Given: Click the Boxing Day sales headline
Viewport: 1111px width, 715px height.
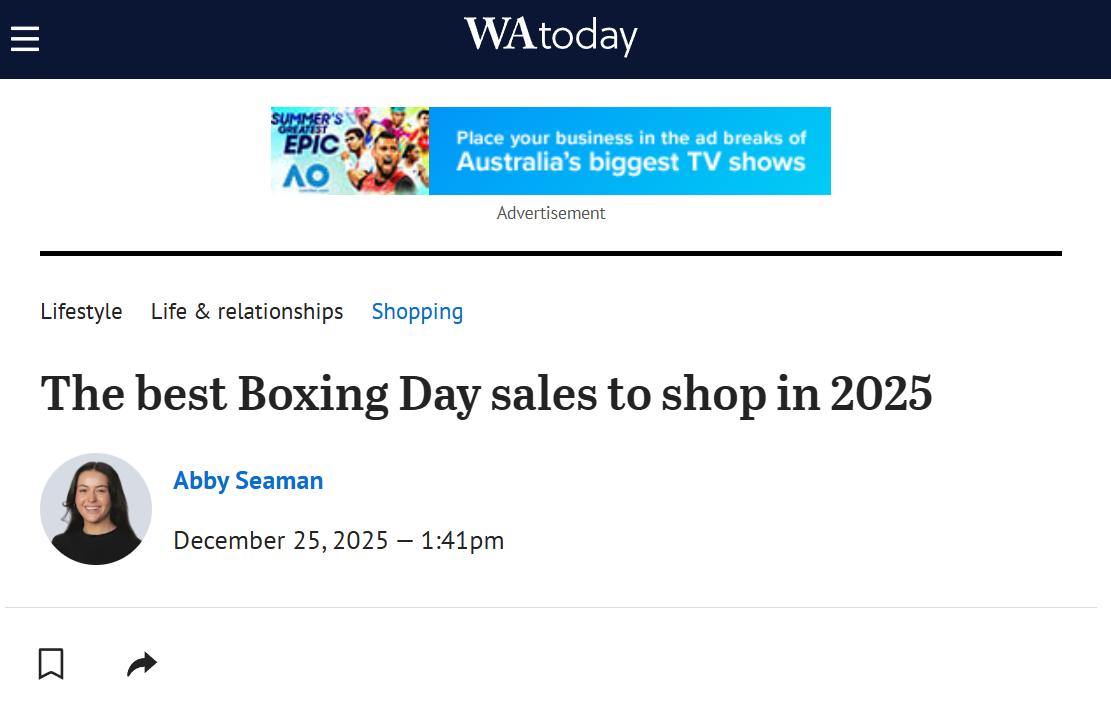Looking at the screenshot, I should [x=486, y=393].
